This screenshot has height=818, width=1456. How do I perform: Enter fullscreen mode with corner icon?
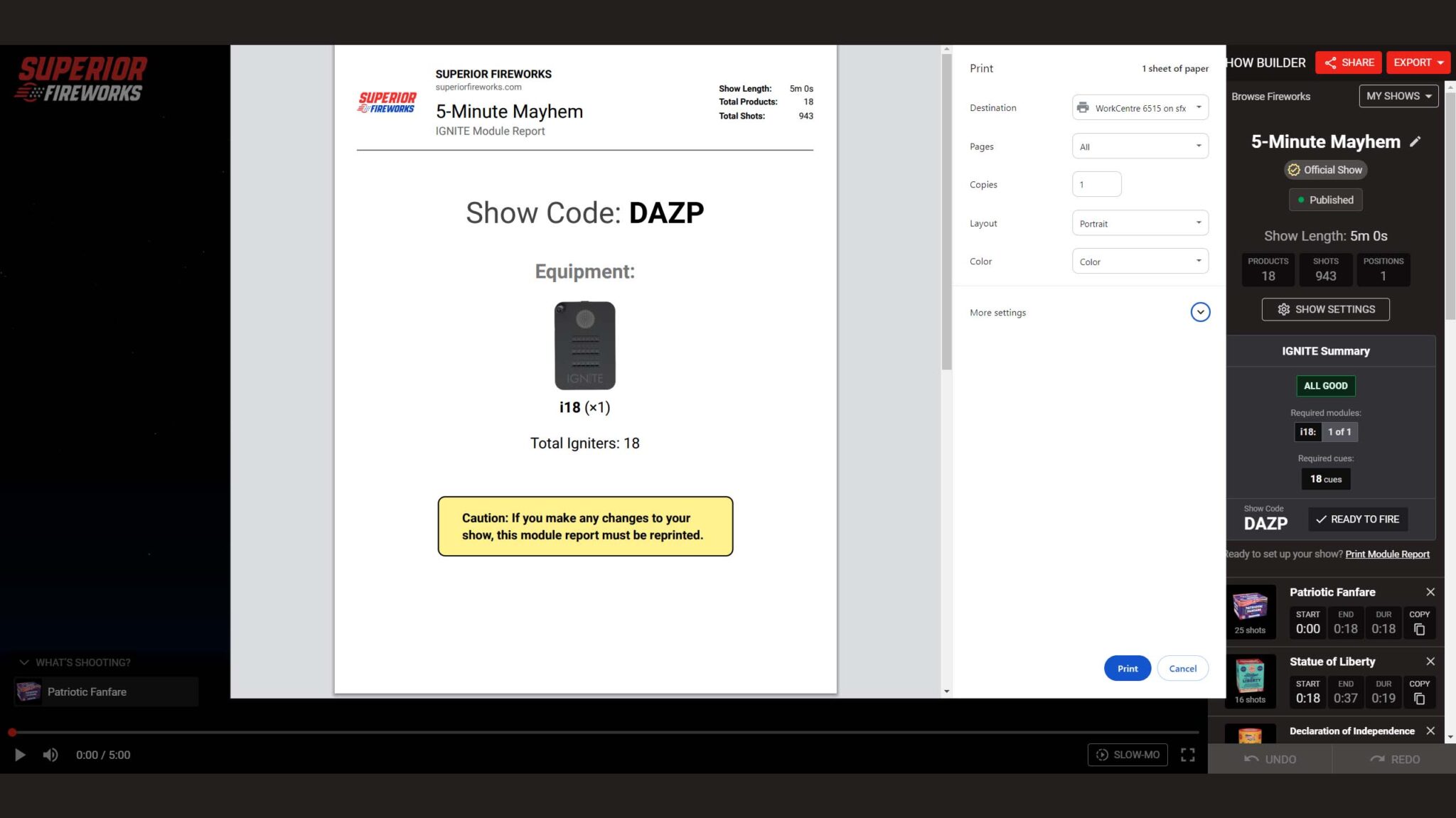click(1187, 755)
